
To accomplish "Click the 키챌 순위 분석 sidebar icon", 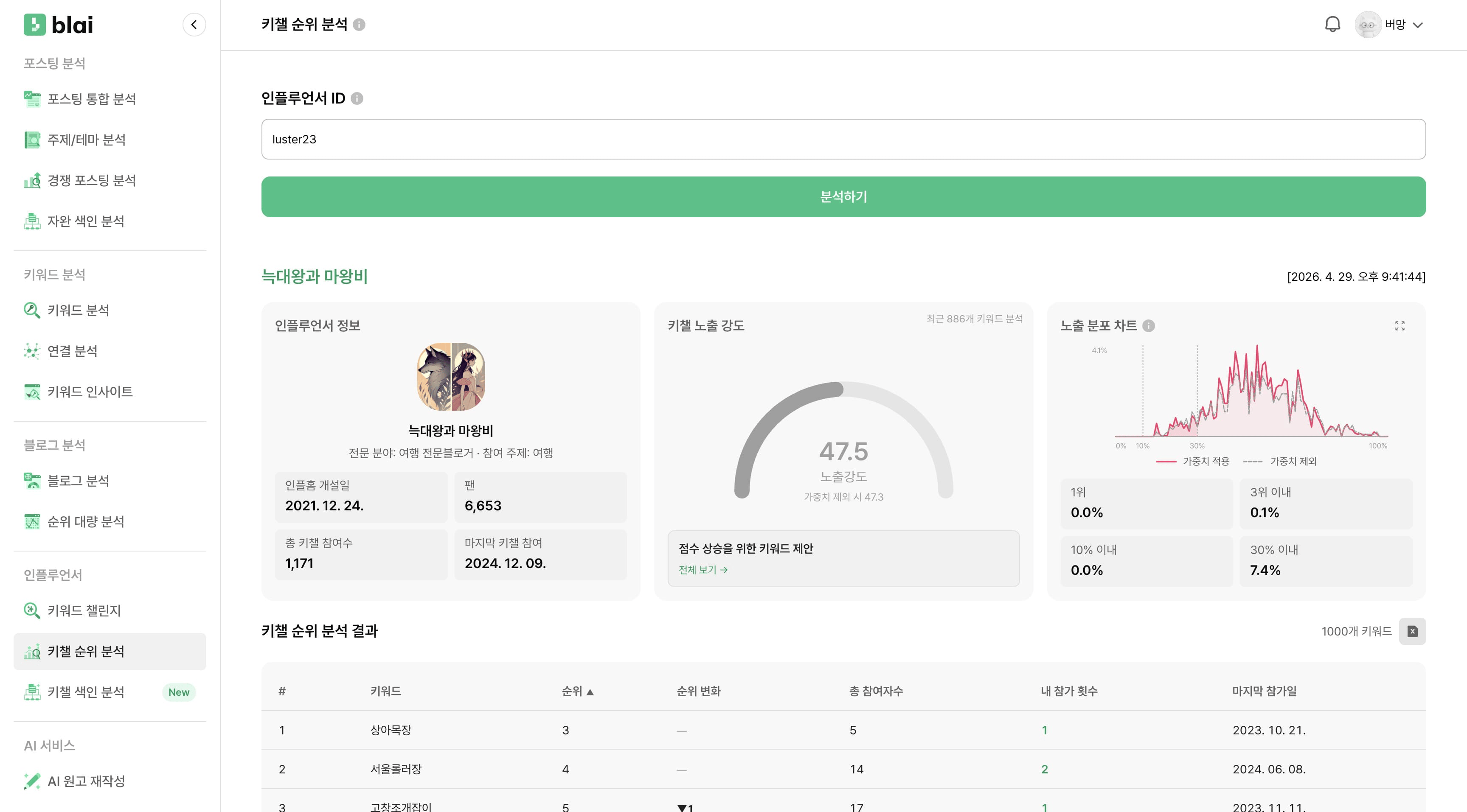I will [32, 652].
